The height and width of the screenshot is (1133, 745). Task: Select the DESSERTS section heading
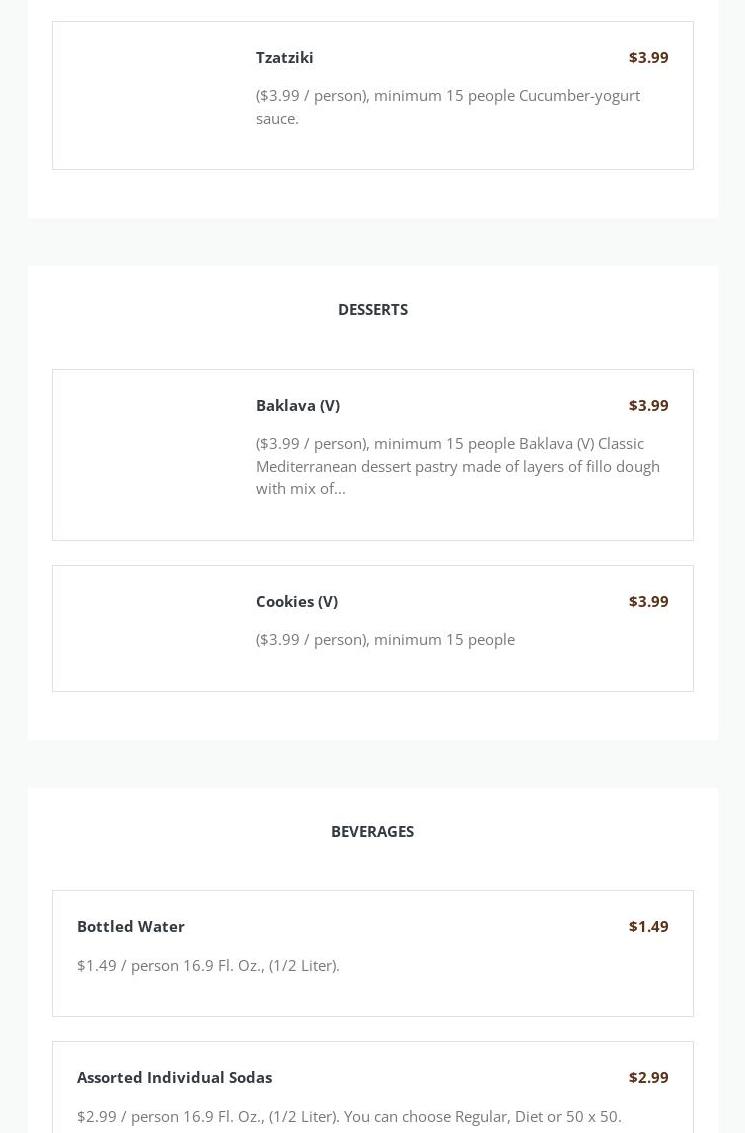click(372, 309)
